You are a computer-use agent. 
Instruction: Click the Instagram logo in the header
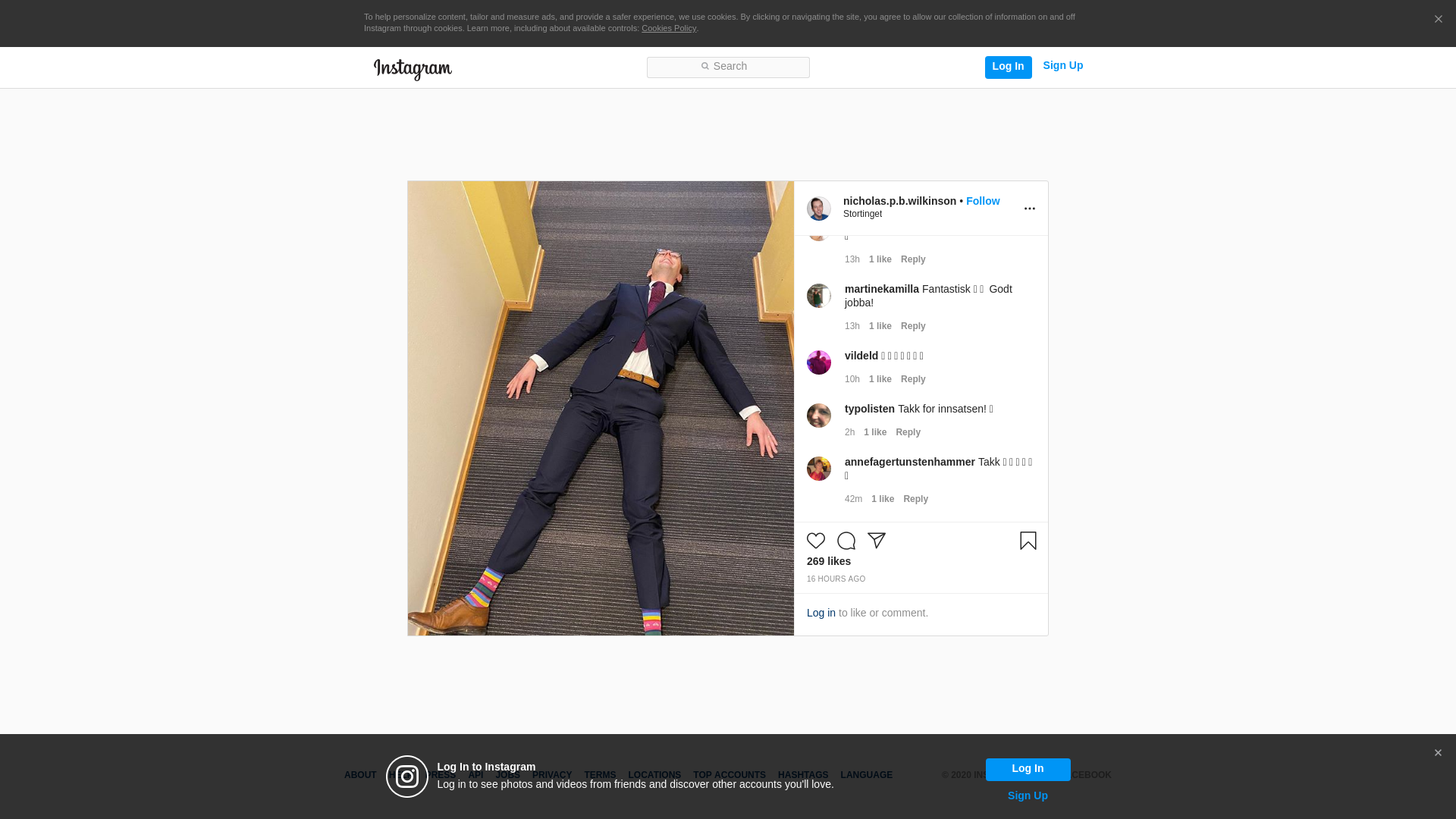click(x=413, y=69)
